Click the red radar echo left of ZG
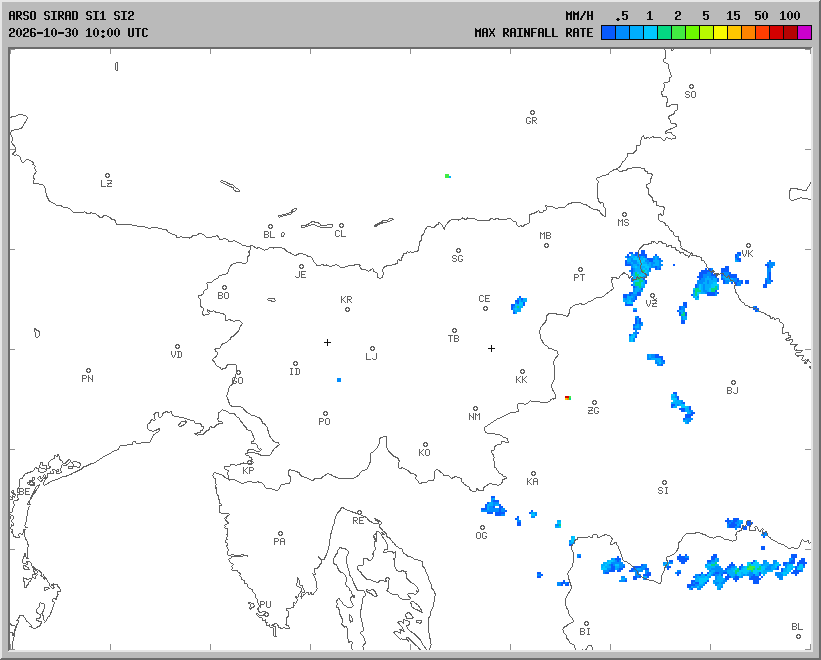Image resolution: width=821 pixels, height=660 pixels. (x=568, y=398)
